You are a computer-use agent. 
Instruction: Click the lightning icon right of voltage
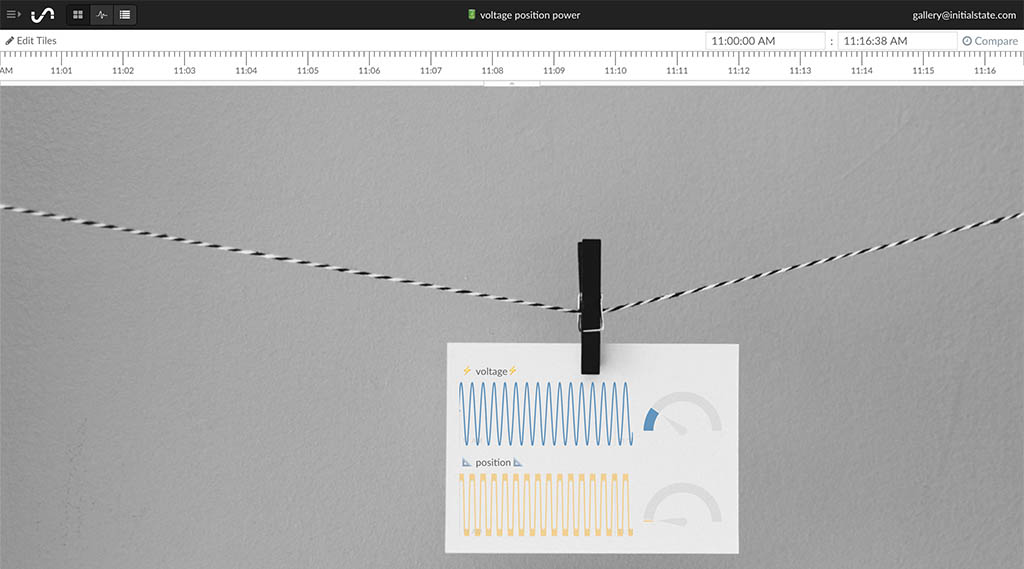(513, 371)
